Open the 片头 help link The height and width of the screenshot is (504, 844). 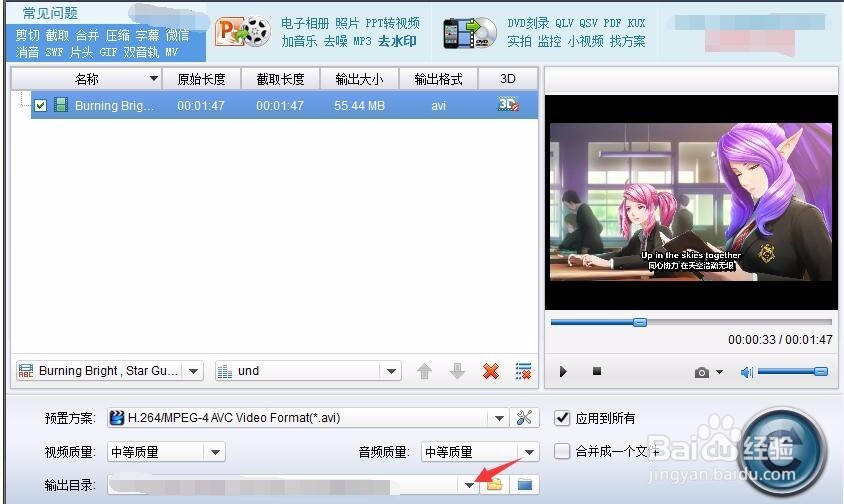point(81,52)
